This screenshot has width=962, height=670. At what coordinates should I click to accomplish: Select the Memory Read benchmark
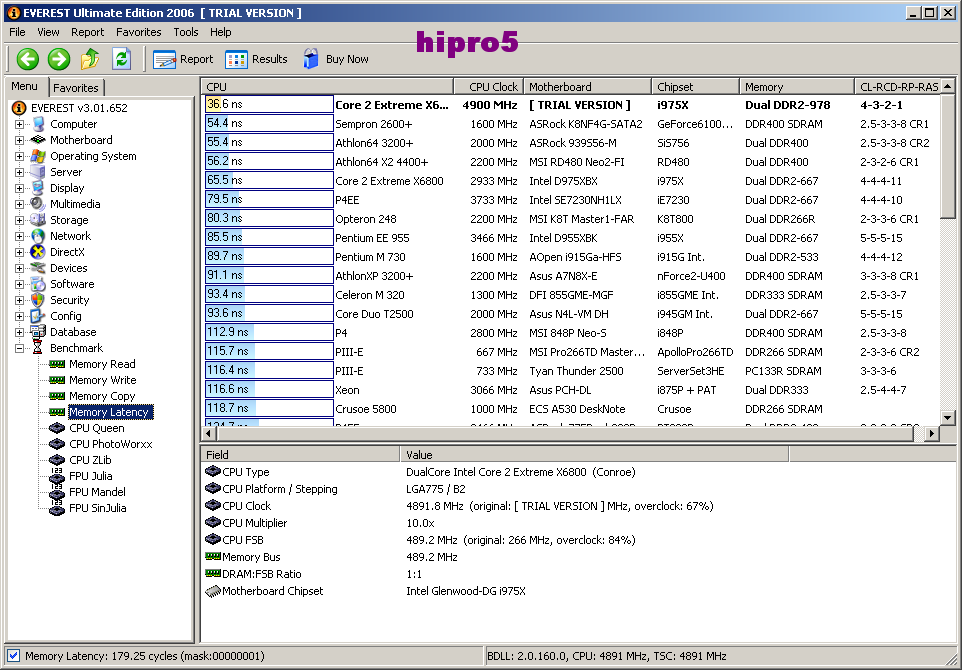102,364
